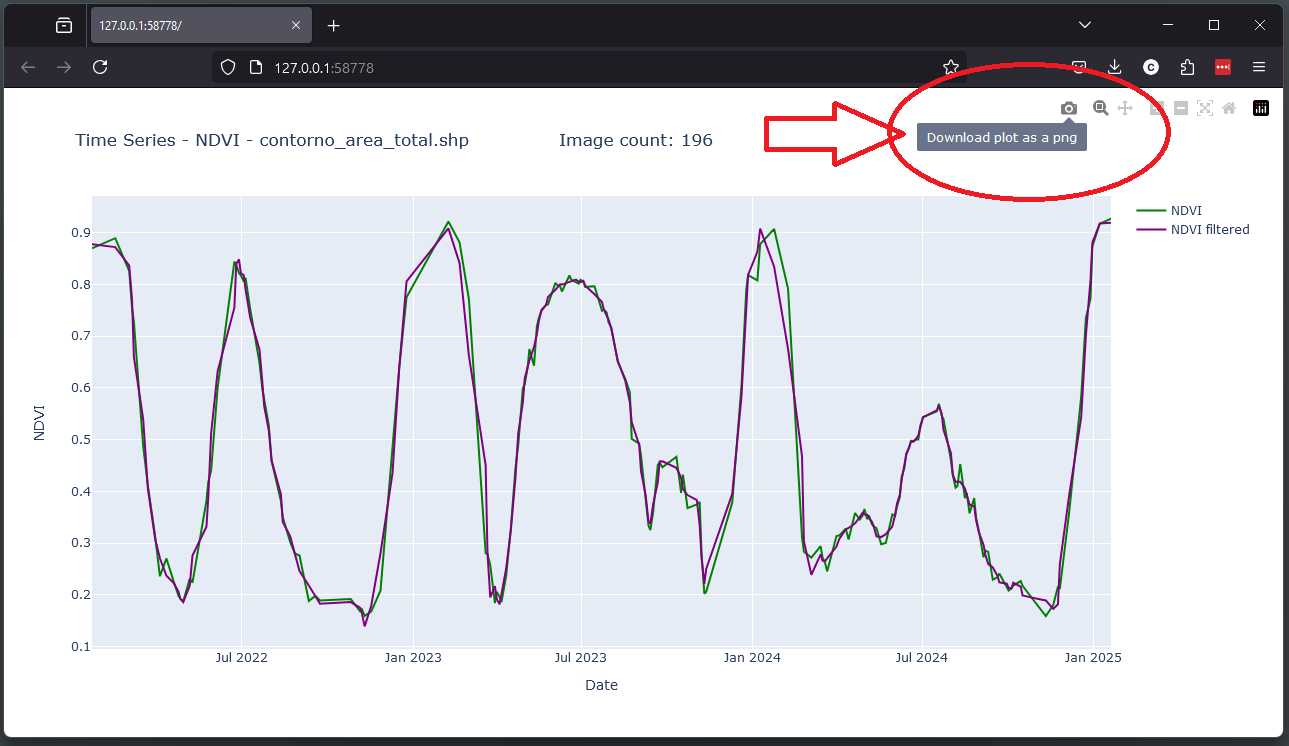The image size is (1289, 746).
Task: Click the camera icon to download plot as PNG
Action: [1069, 108]
